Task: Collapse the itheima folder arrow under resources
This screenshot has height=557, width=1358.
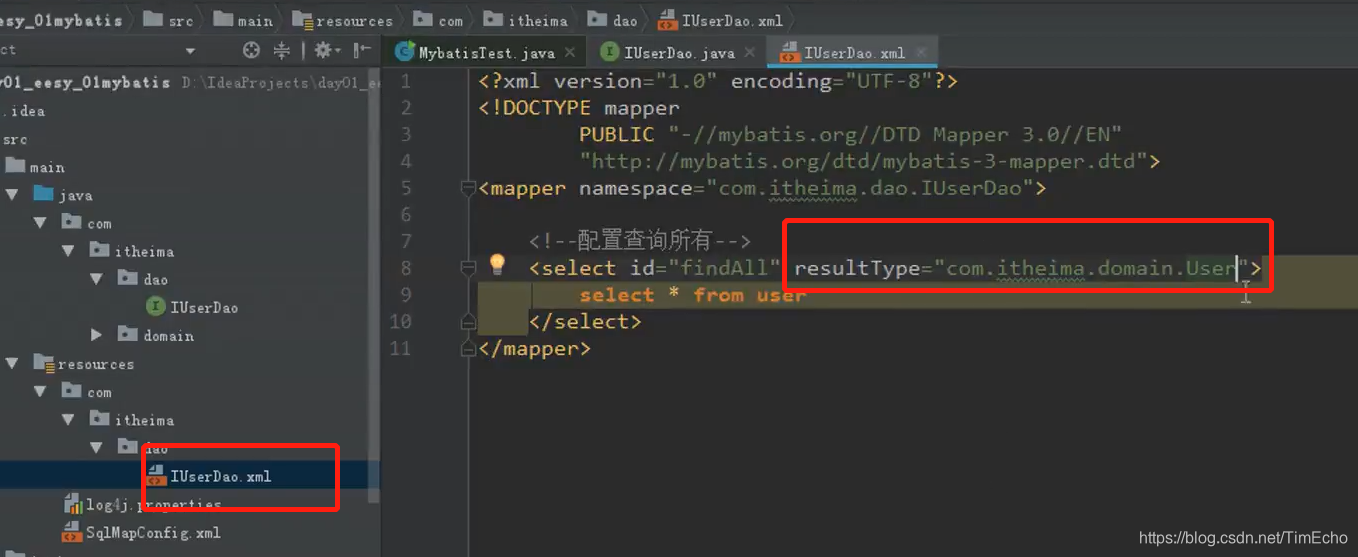Action: (68, 420)
